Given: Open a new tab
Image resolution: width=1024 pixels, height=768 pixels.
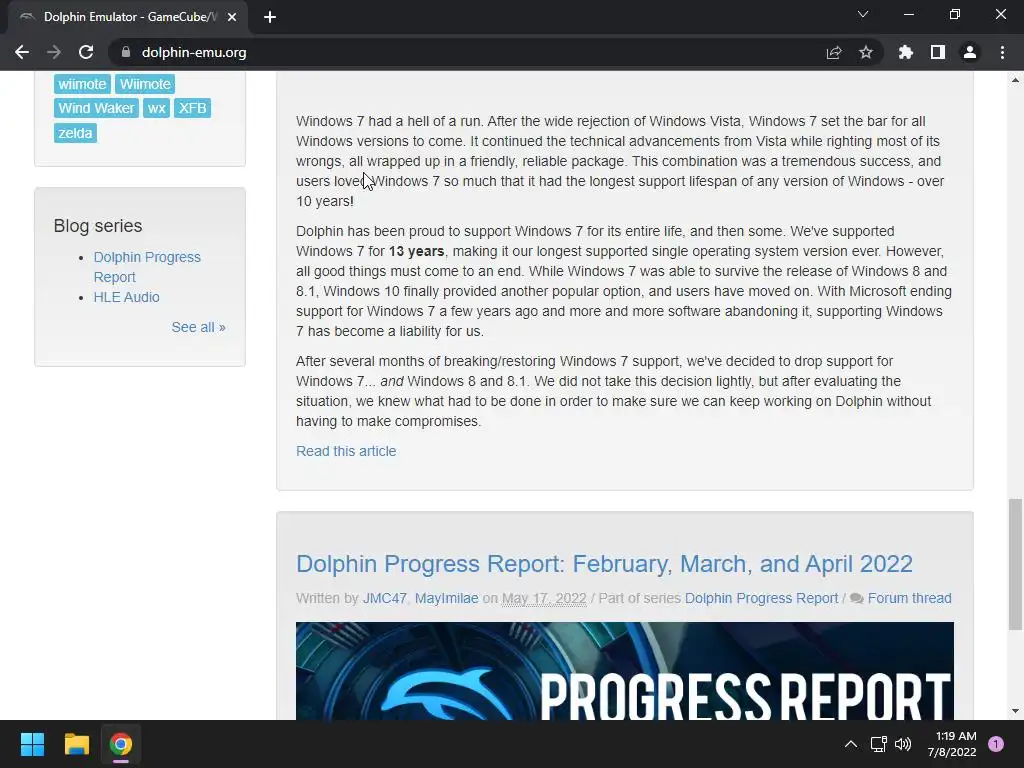Looking at the screenshot, I should (270, 17).
